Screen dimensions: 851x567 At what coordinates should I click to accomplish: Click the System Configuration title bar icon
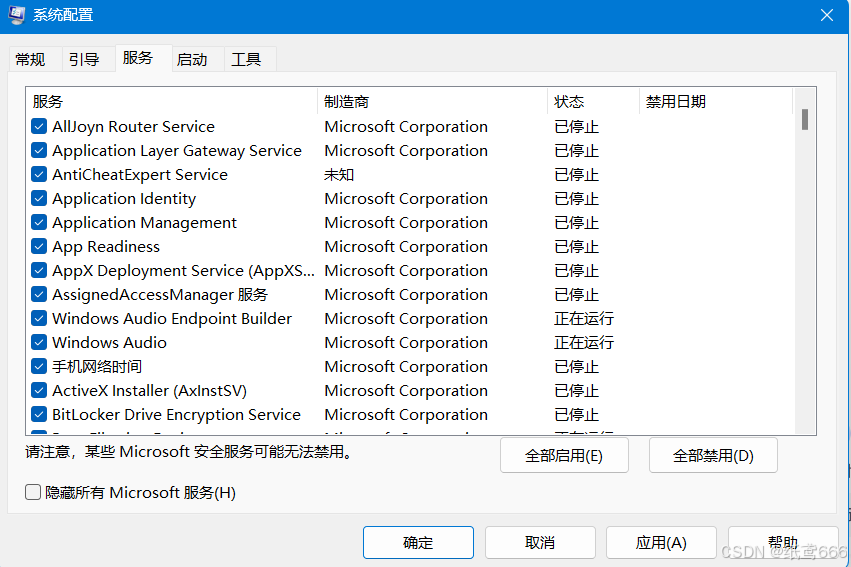click(17, 16)
